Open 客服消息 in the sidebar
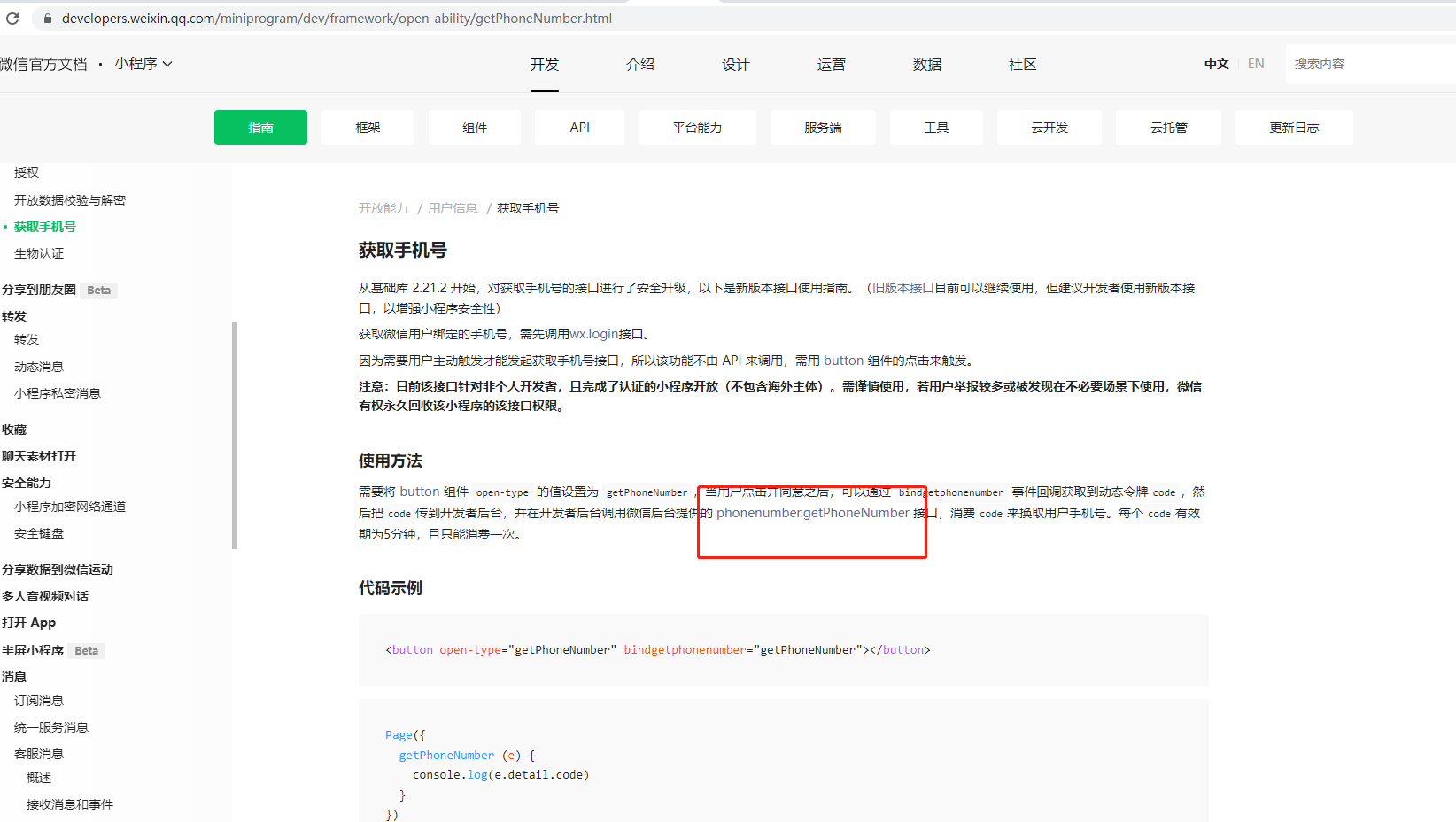The height and width of the screenshot is (822, 1456). click(39, 754)
